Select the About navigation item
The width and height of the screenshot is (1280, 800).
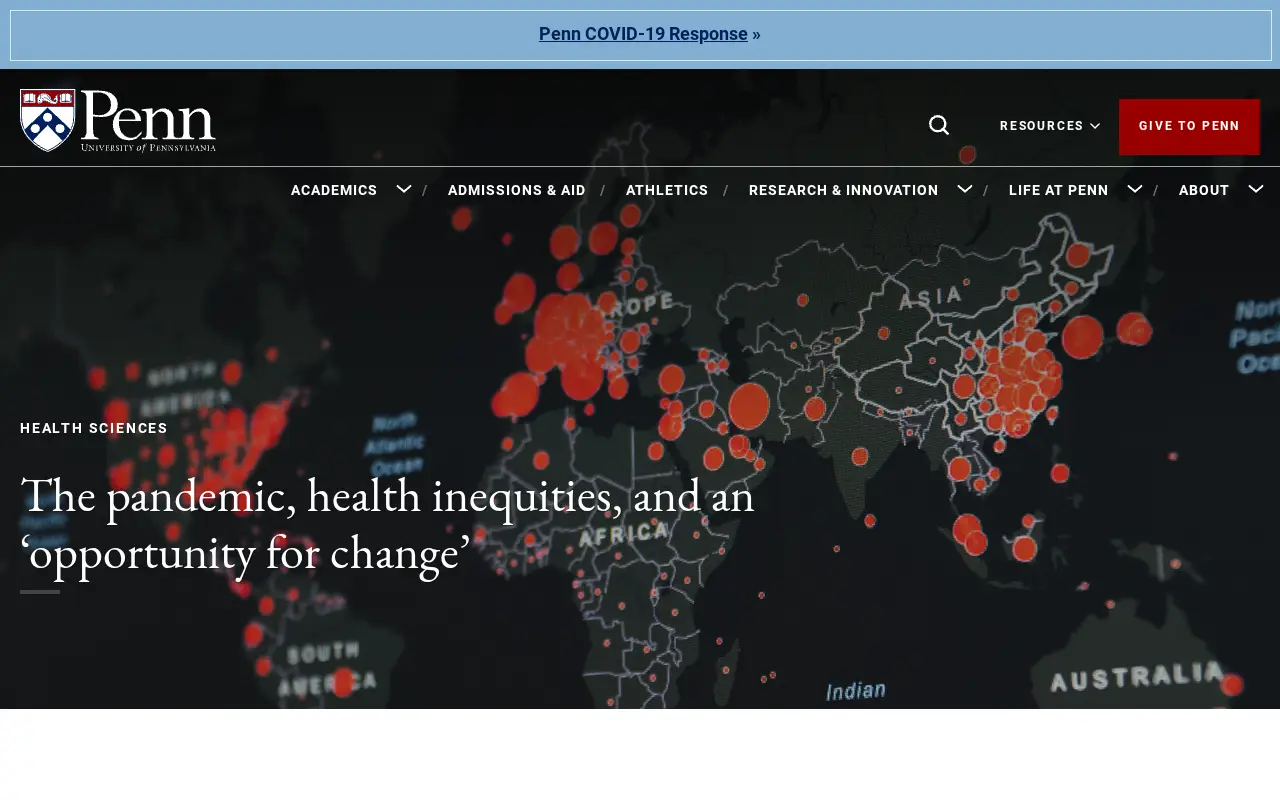pos(1204,190)
